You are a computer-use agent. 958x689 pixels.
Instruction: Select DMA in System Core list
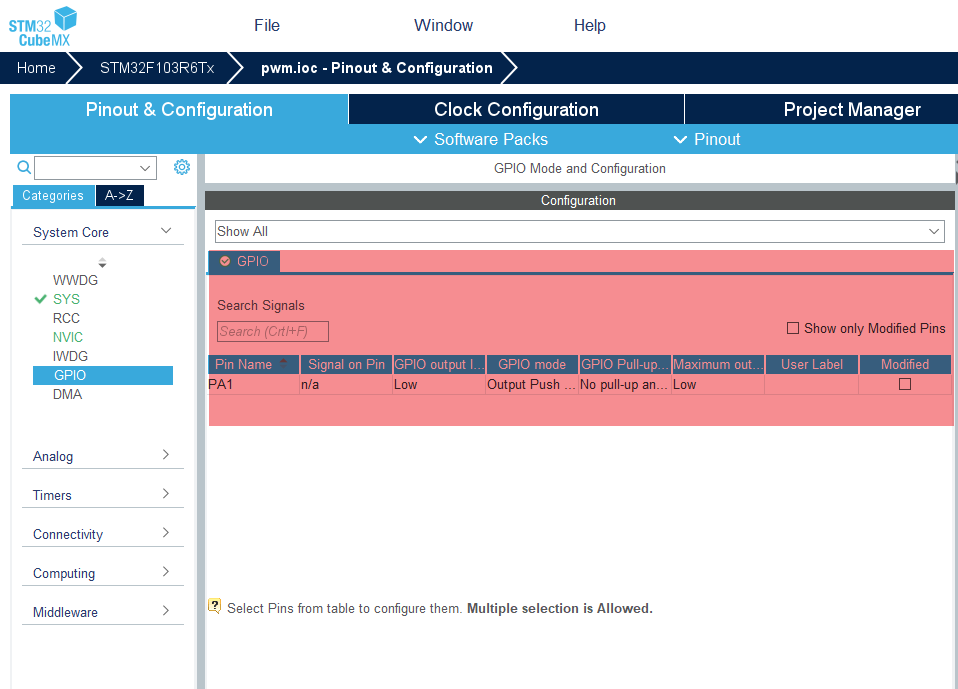(67, 395)
